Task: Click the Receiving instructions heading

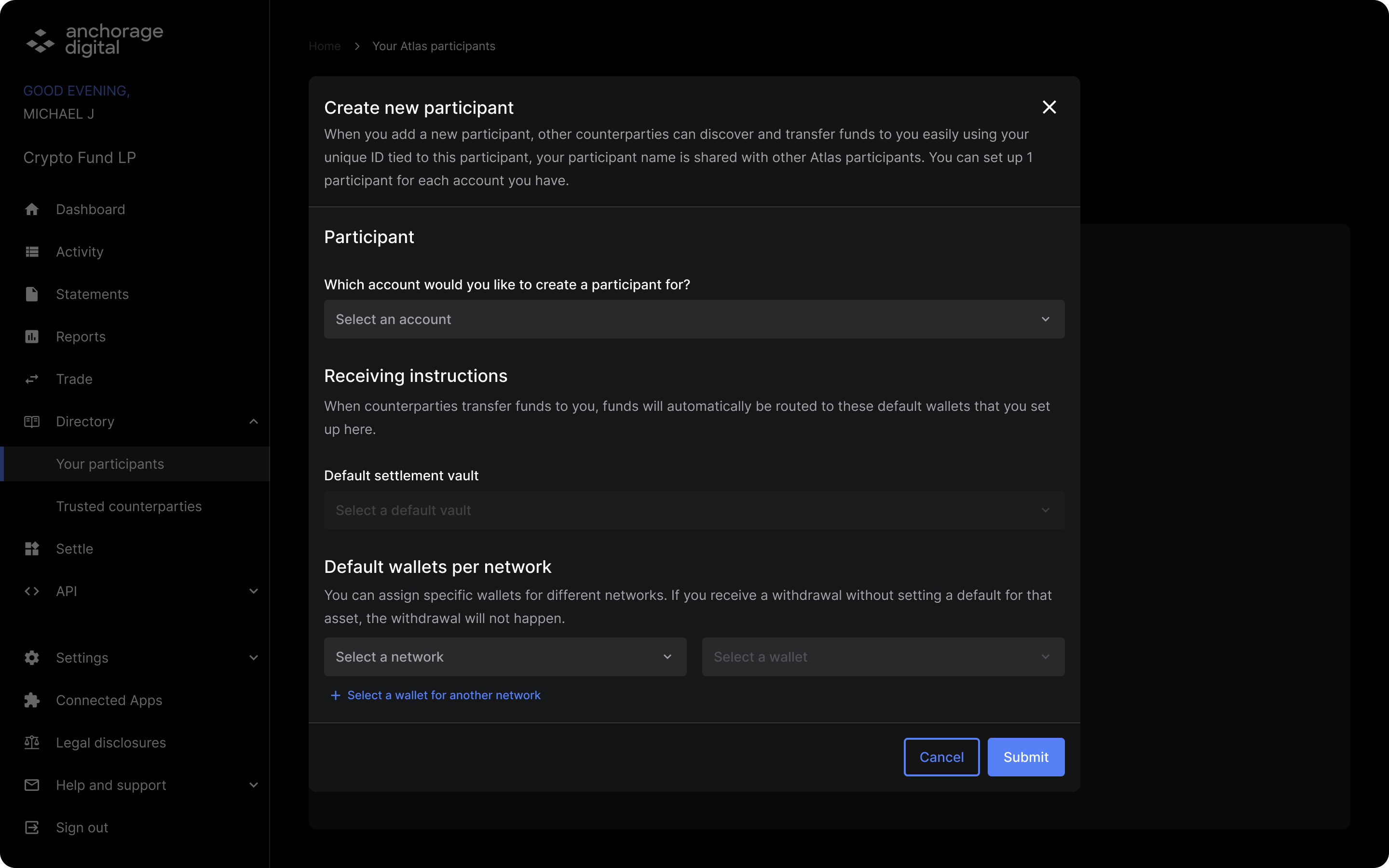Action: tap(416, 376)
